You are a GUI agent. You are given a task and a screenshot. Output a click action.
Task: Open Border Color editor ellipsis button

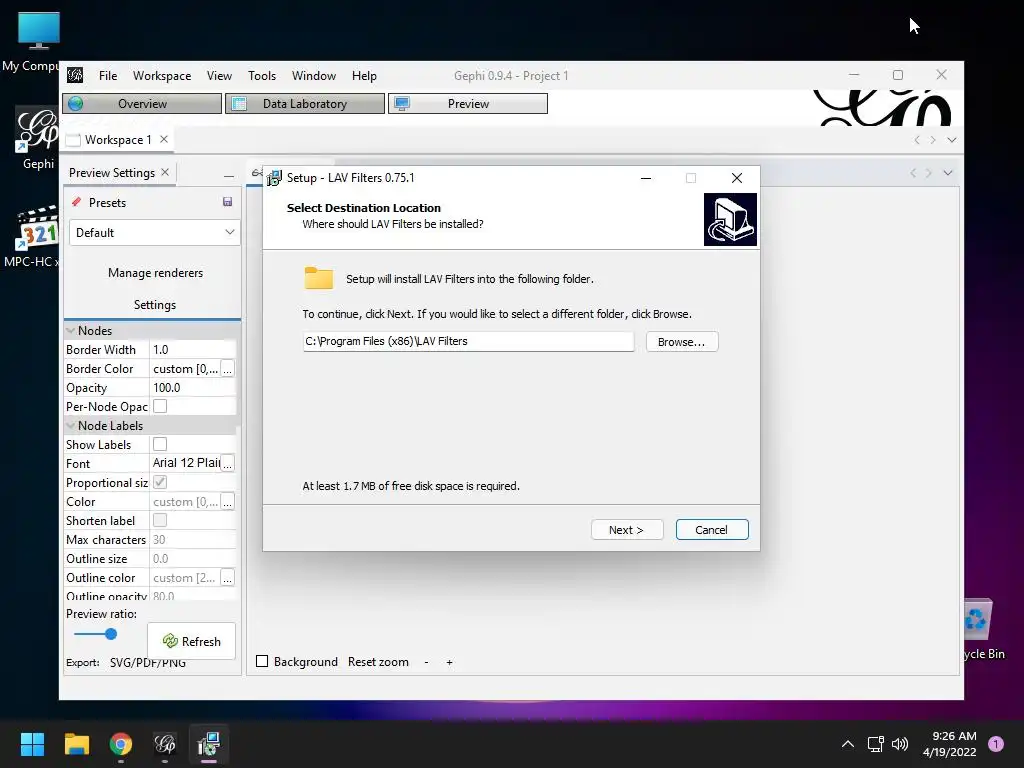pyautogui.click(x=227, y=369)
